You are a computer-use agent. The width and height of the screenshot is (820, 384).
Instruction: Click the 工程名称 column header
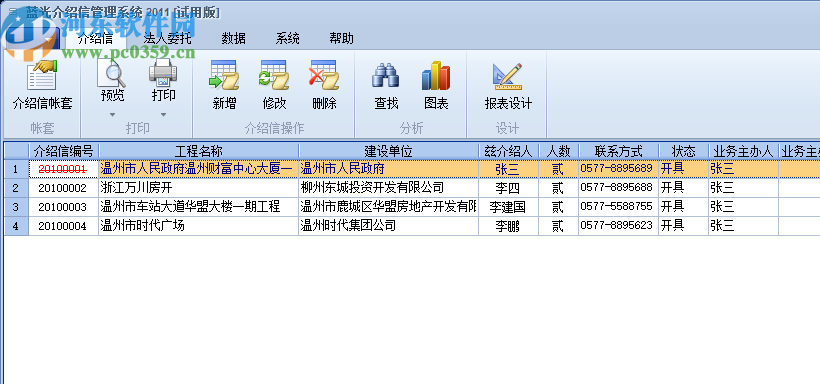click(x=199, y=151)
